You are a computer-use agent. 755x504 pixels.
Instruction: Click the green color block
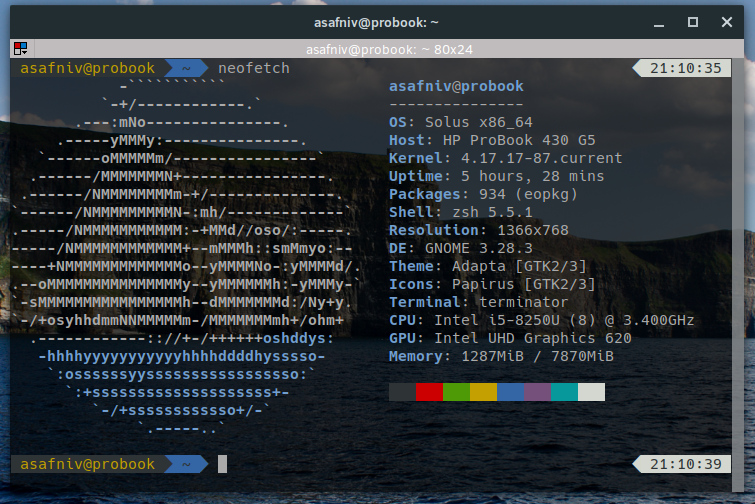click(x=456, y=392)
